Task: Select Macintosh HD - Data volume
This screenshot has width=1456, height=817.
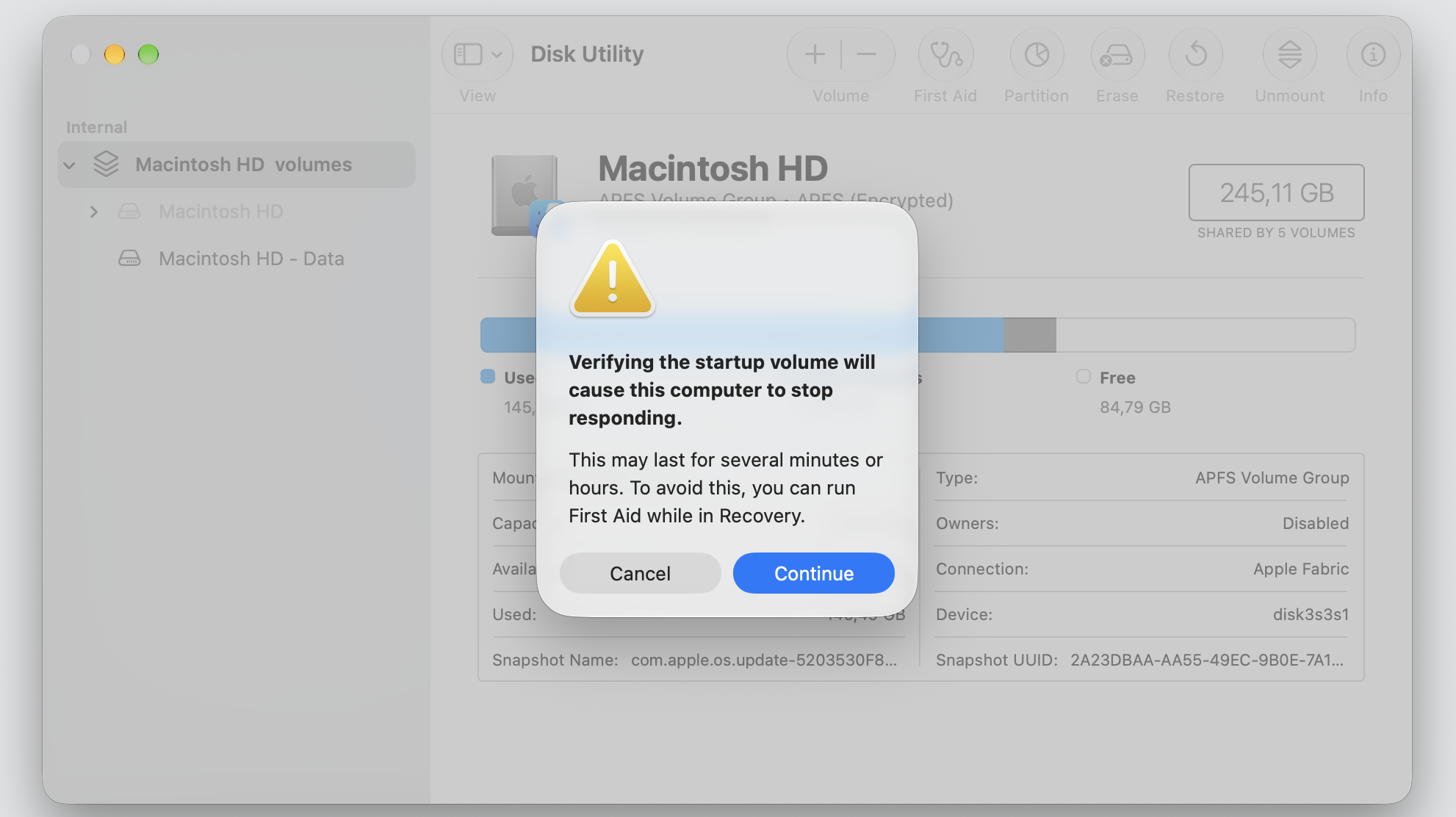Action: tap(237, 259)
